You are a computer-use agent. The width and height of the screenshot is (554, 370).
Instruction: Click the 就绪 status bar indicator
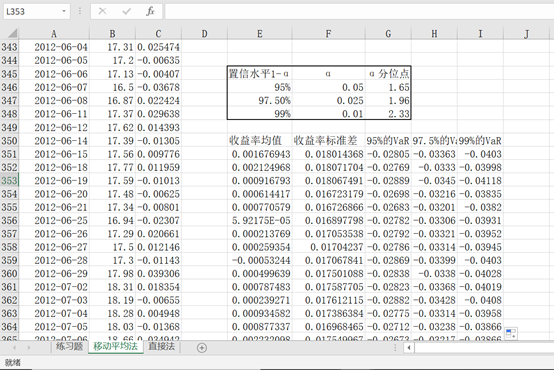click(13, 363)
